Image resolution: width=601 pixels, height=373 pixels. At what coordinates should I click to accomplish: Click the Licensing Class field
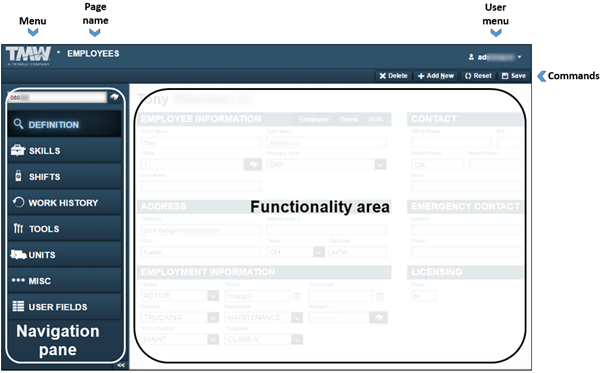pos(424,296)
